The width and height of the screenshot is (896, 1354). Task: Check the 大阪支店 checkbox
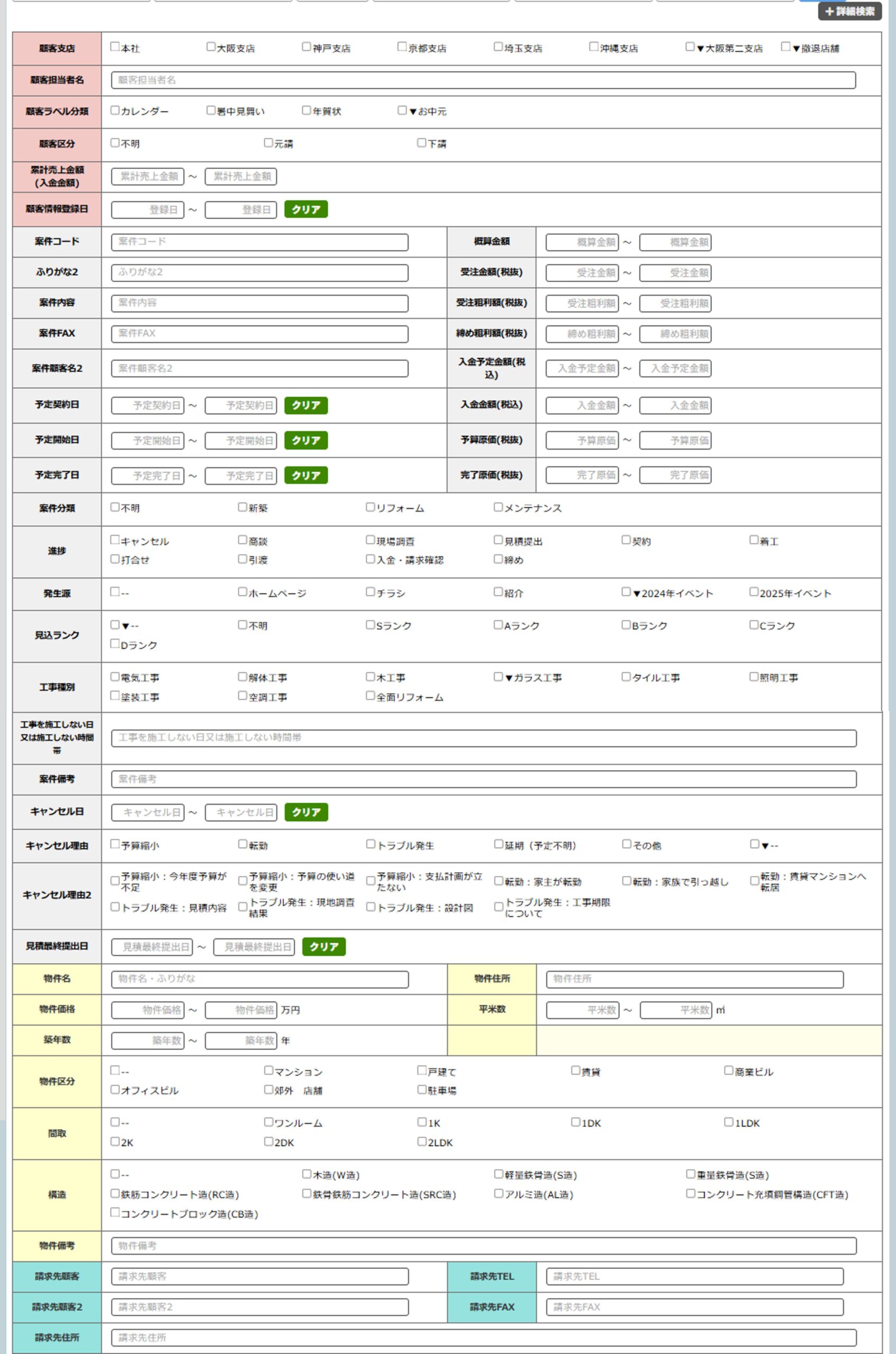click(211, 47)
